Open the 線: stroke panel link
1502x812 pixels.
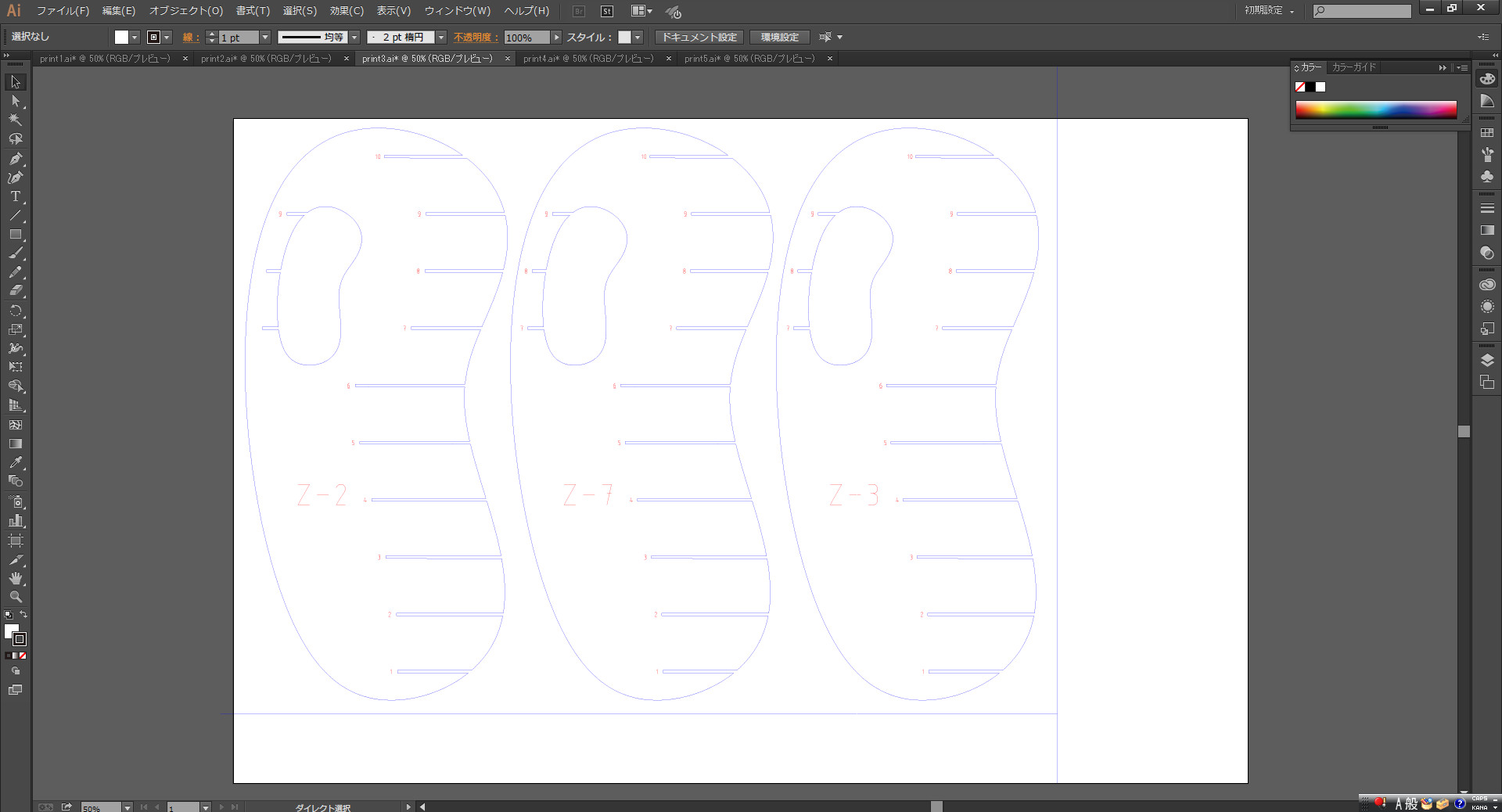click(190, 38)
